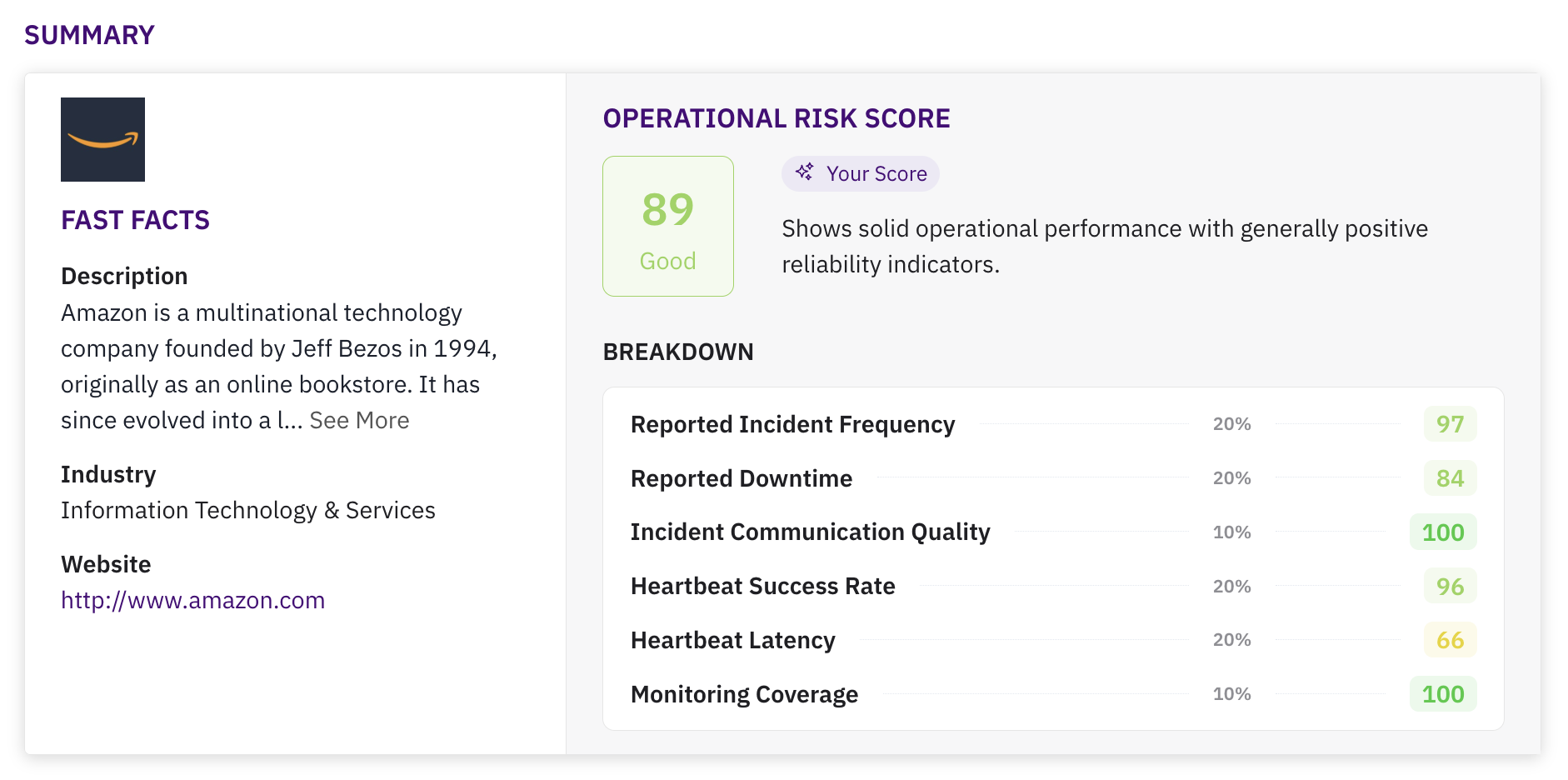Click the yellow 66 score badge

pos(1450,640)
